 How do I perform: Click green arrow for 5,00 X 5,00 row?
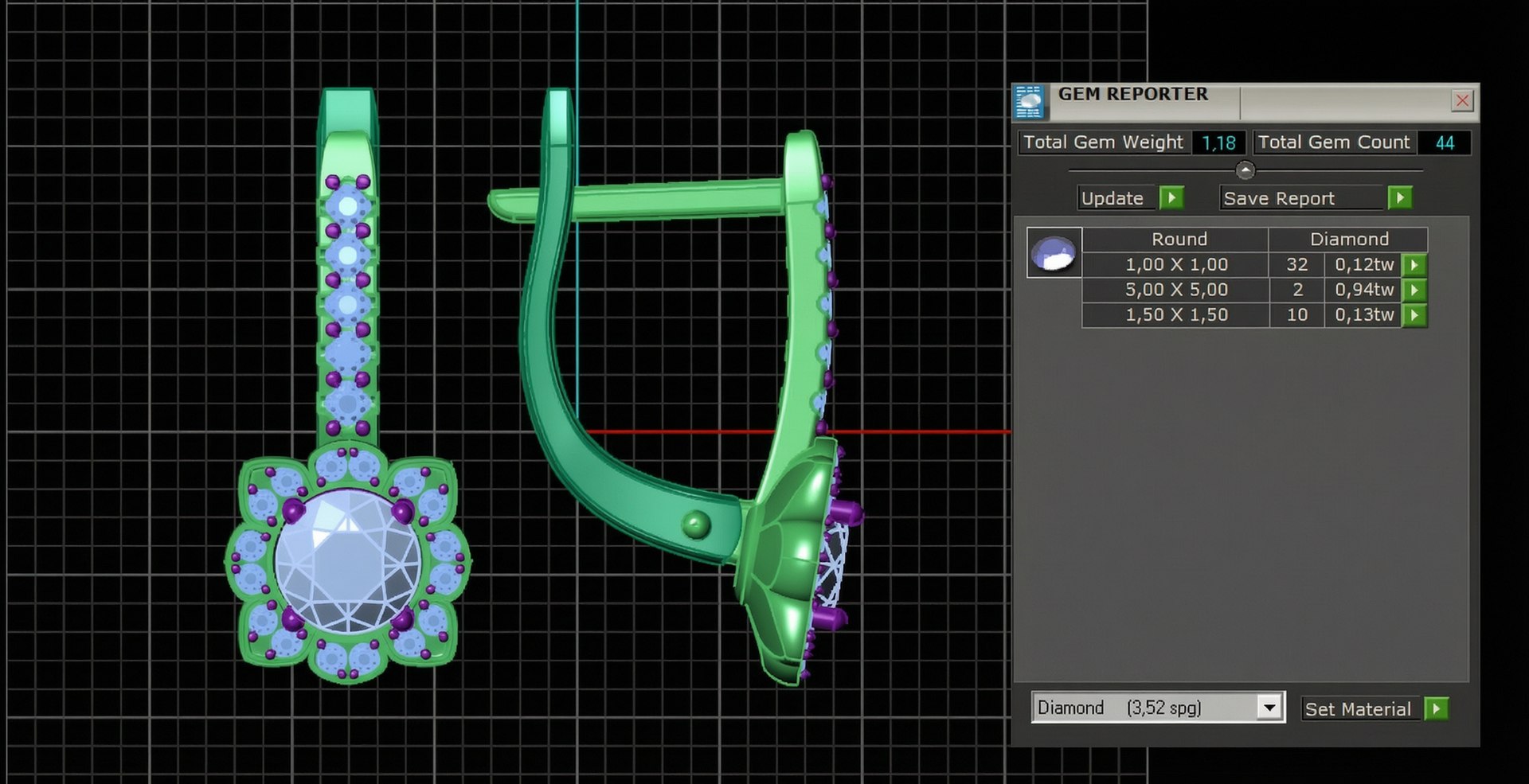click(1414, 290)
